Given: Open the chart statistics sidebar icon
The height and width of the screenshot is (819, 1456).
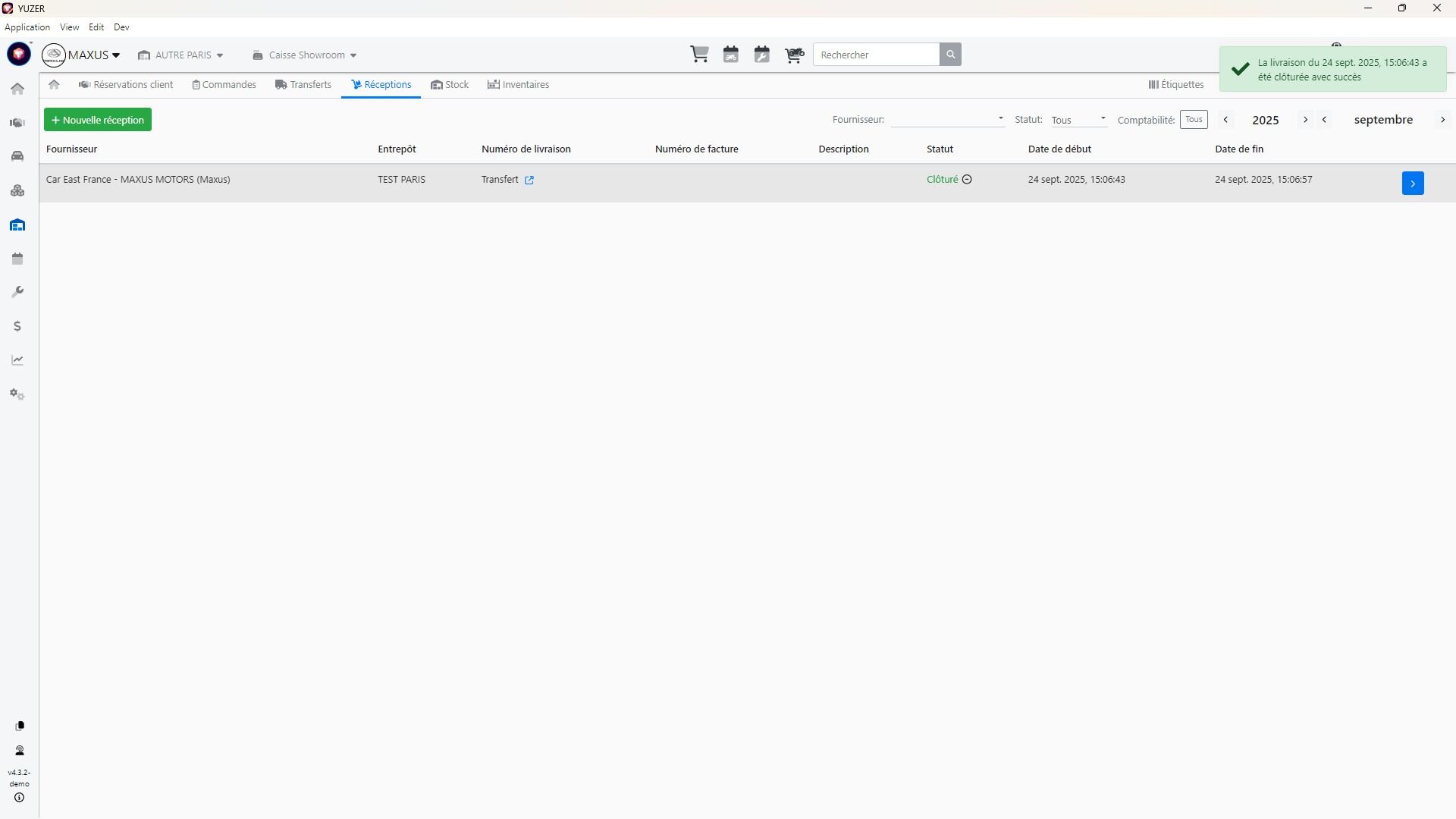Looking at the screenshot, I should point(17,360).
